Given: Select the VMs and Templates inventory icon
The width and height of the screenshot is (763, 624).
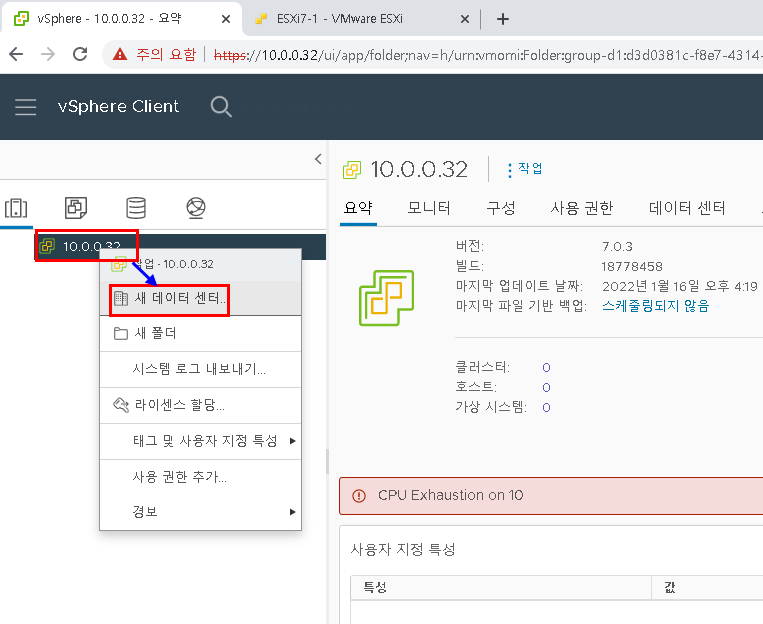Looking at the screenshot, I should (x=76, y=208).
